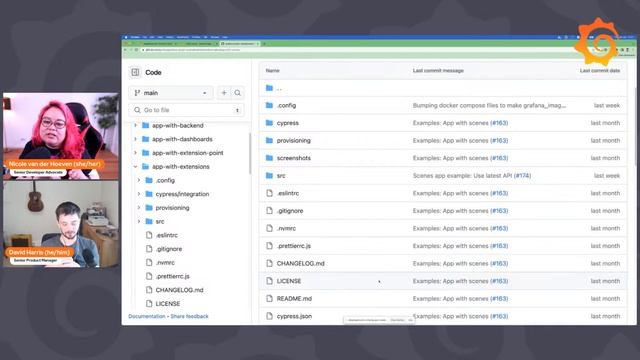Select app-with-dashboards folder in tree

pos(182,139)
